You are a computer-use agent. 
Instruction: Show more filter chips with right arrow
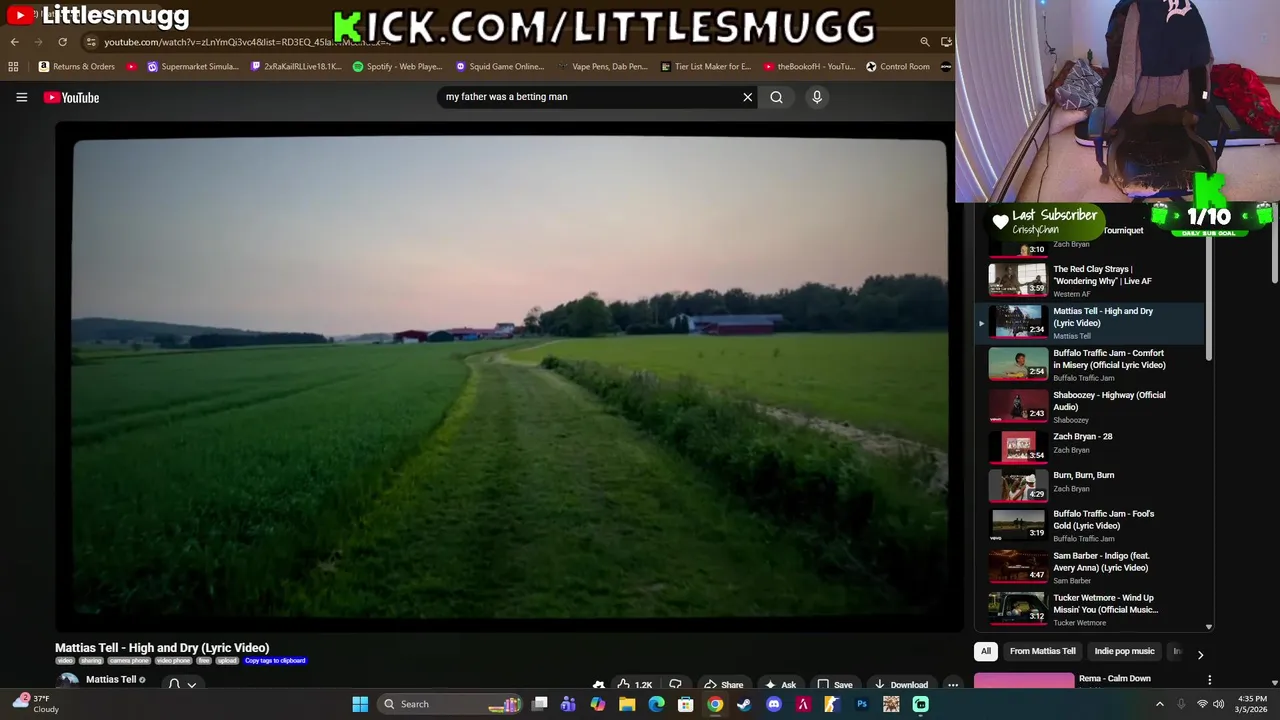pyautogui.click(x=1200, y=654)
